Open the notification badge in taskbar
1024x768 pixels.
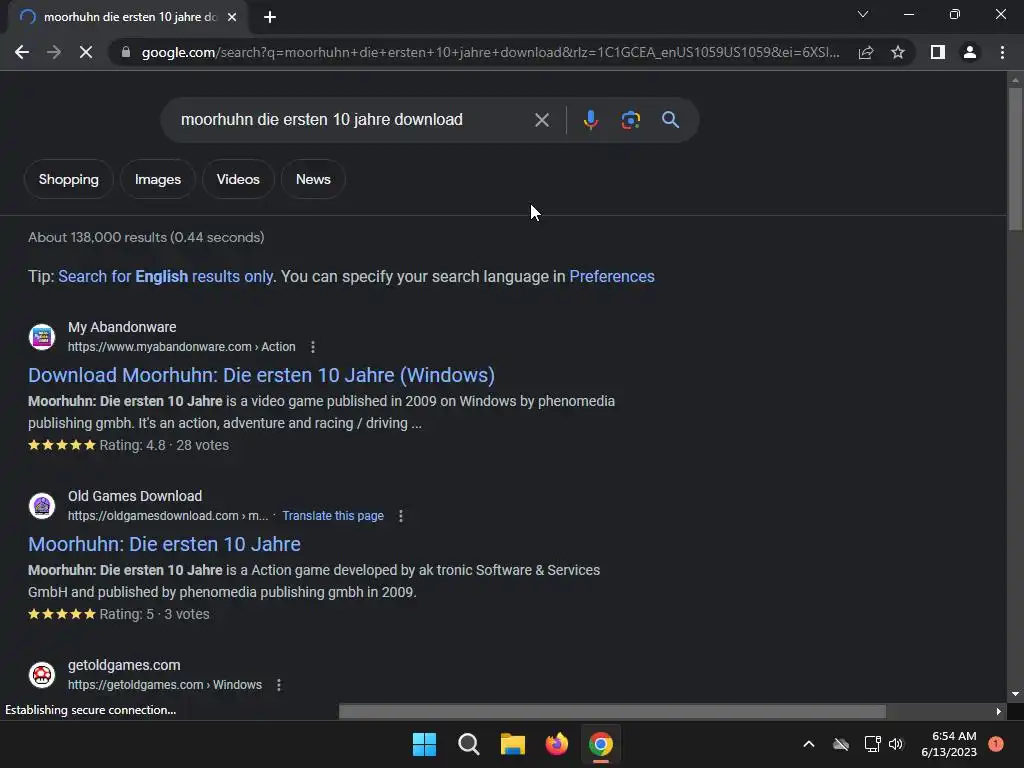pyautogui.click(x=996, y=743)
